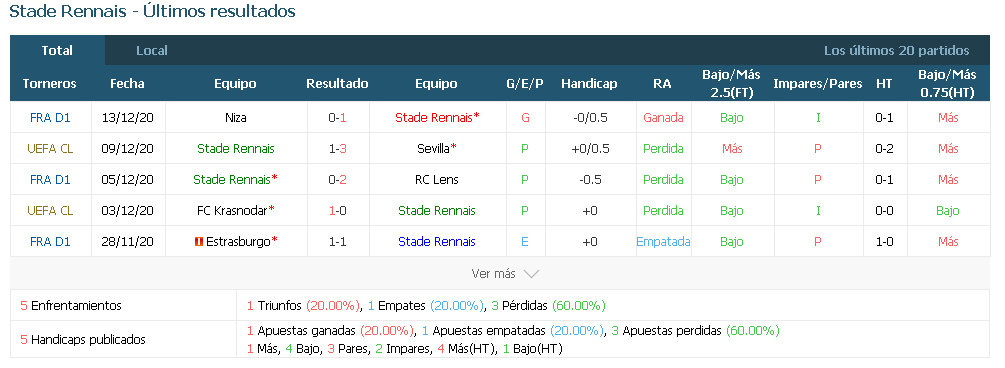This screenshot has width=1005, height=368.
Task: Open Los últimos 20 partidos selector
Action: click(897, 51)
